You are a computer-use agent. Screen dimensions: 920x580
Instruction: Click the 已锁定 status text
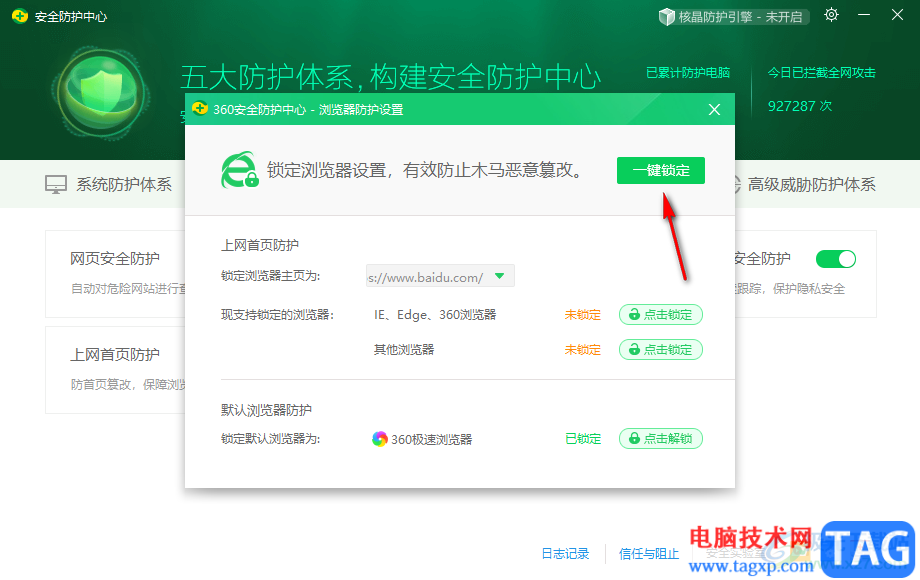(583, 439)
